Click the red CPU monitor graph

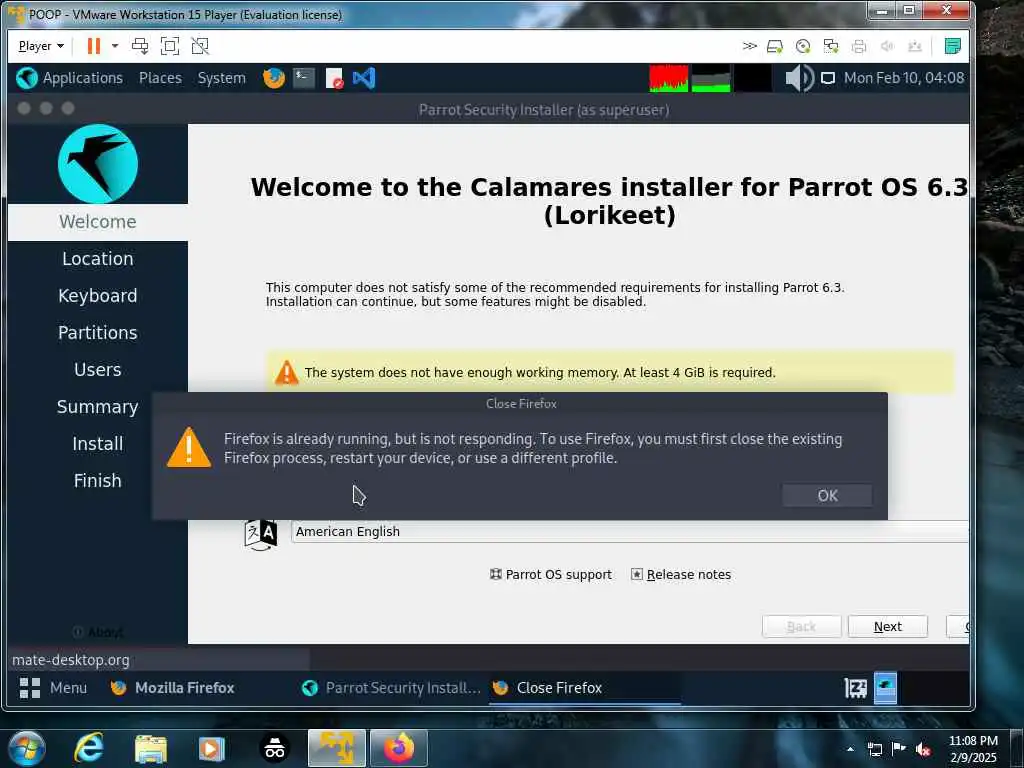[x=669, y=78]
